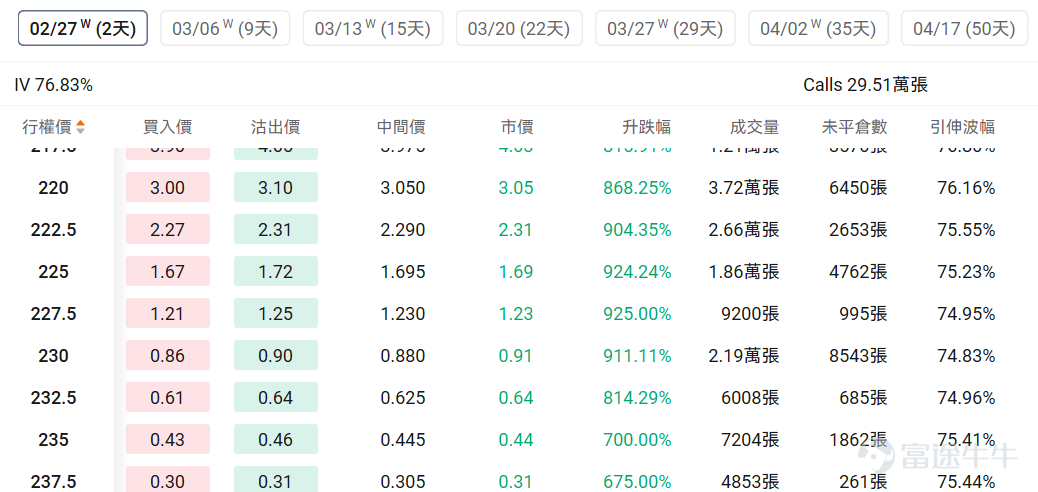1038x492 pixels.
Task: Click ask price 0.46 for strike 235
Action: (275, 440)
